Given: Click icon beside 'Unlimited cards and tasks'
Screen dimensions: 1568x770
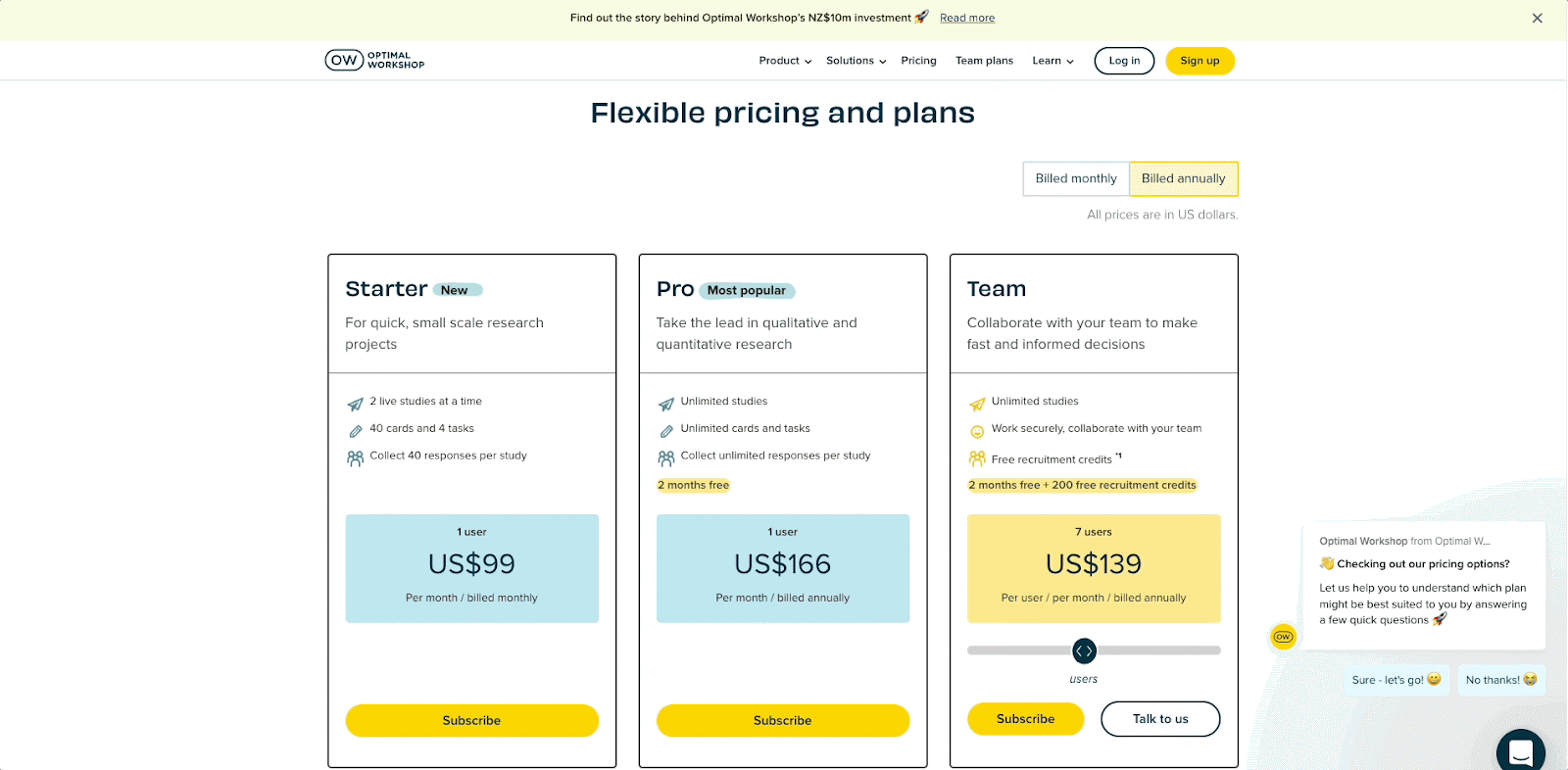Looking at the screenshot, I should point(666,430).
